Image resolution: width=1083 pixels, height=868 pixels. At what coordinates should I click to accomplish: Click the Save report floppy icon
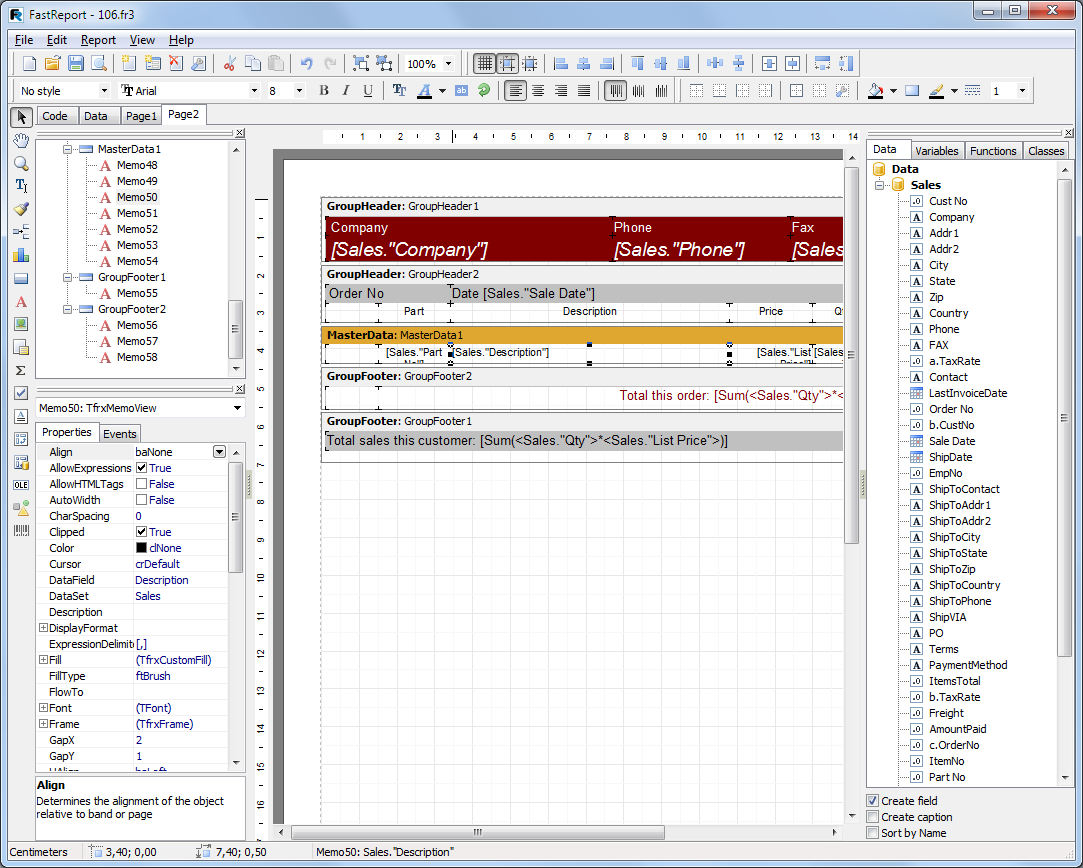[76, 64]
